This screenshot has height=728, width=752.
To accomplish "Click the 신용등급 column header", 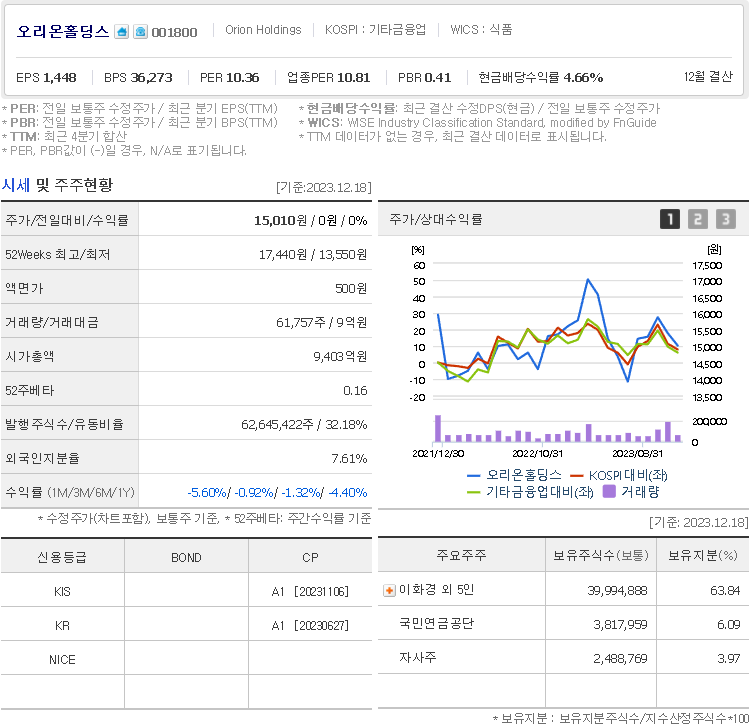I will 62,557.
